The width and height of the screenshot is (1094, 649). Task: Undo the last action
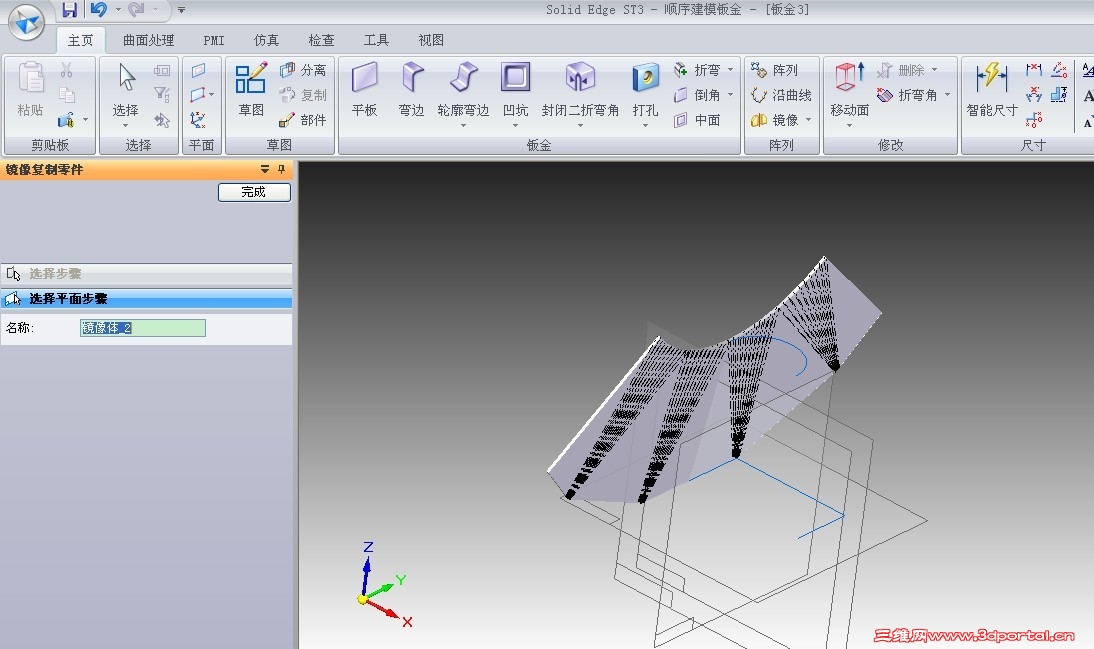pyautogui.click(x=98, y=9)
